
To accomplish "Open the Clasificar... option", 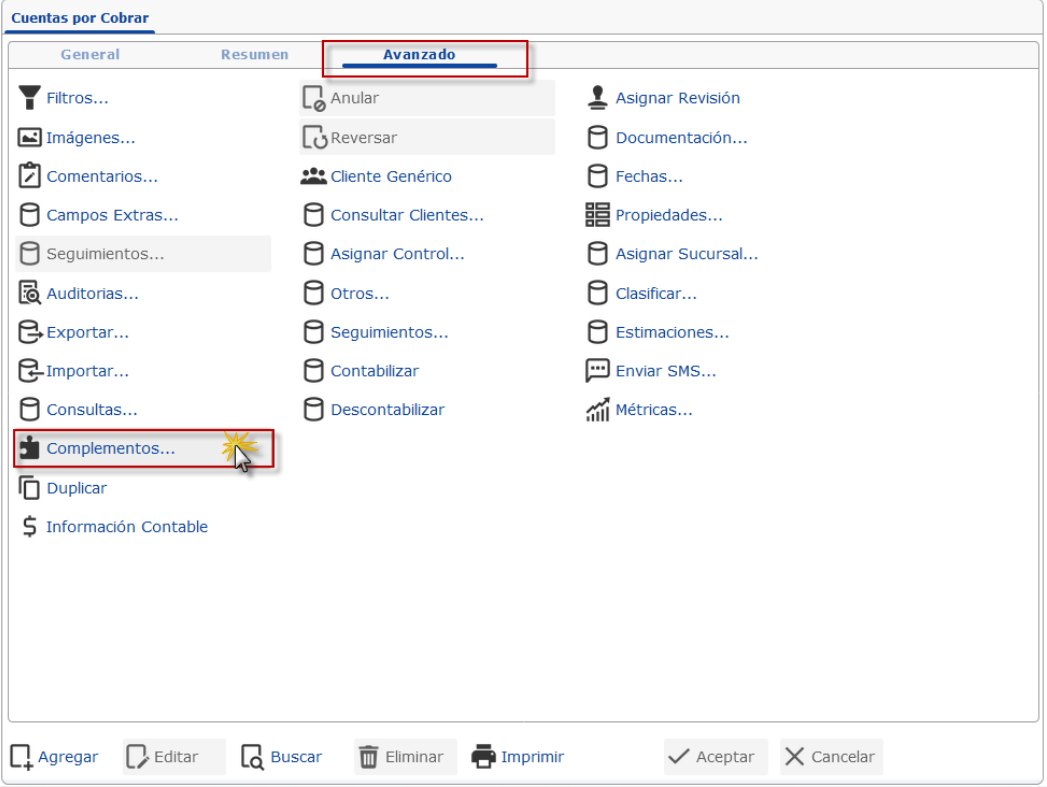I will click(x=656, y=293).
